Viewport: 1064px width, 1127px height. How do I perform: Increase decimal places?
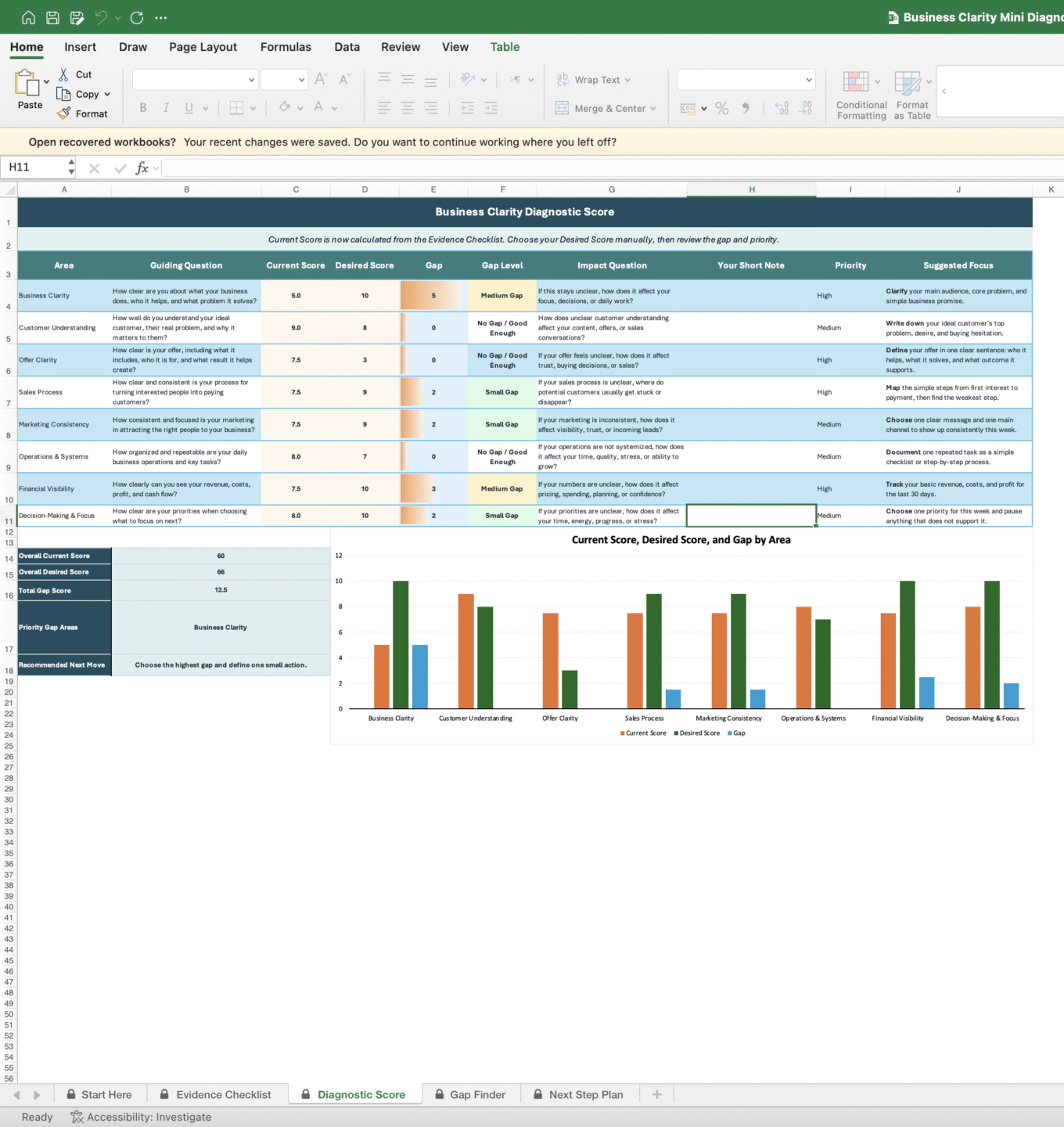coord(782,108)
